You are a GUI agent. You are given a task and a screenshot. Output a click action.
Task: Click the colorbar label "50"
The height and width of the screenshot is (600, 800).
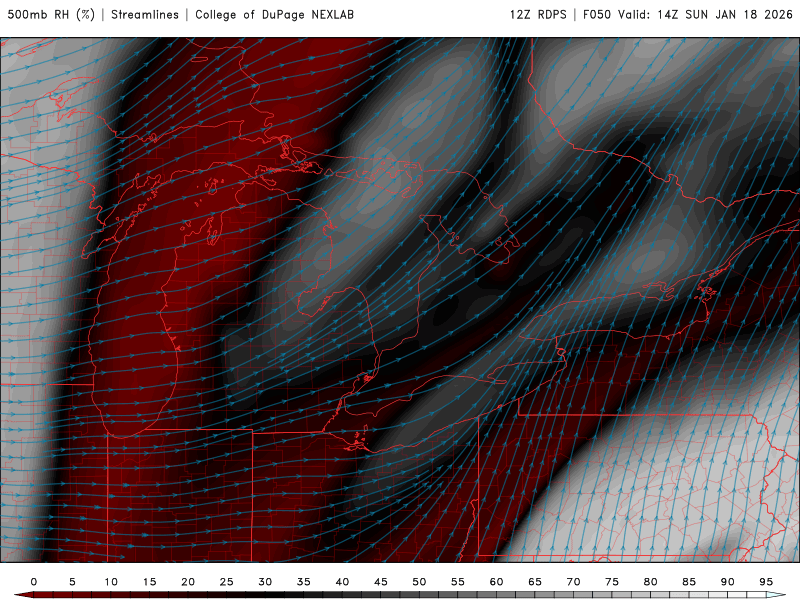click(x=419, y=582)
